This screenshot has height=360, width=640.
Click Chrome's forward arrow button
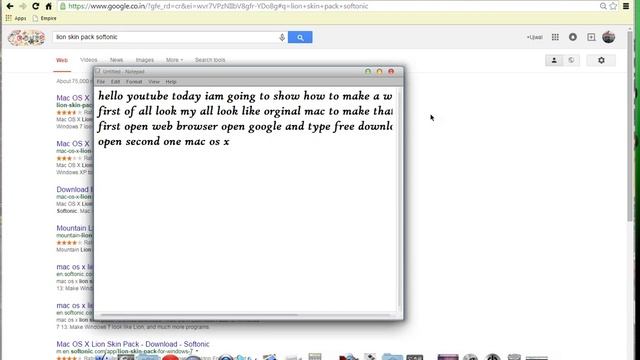coord(23,6)
